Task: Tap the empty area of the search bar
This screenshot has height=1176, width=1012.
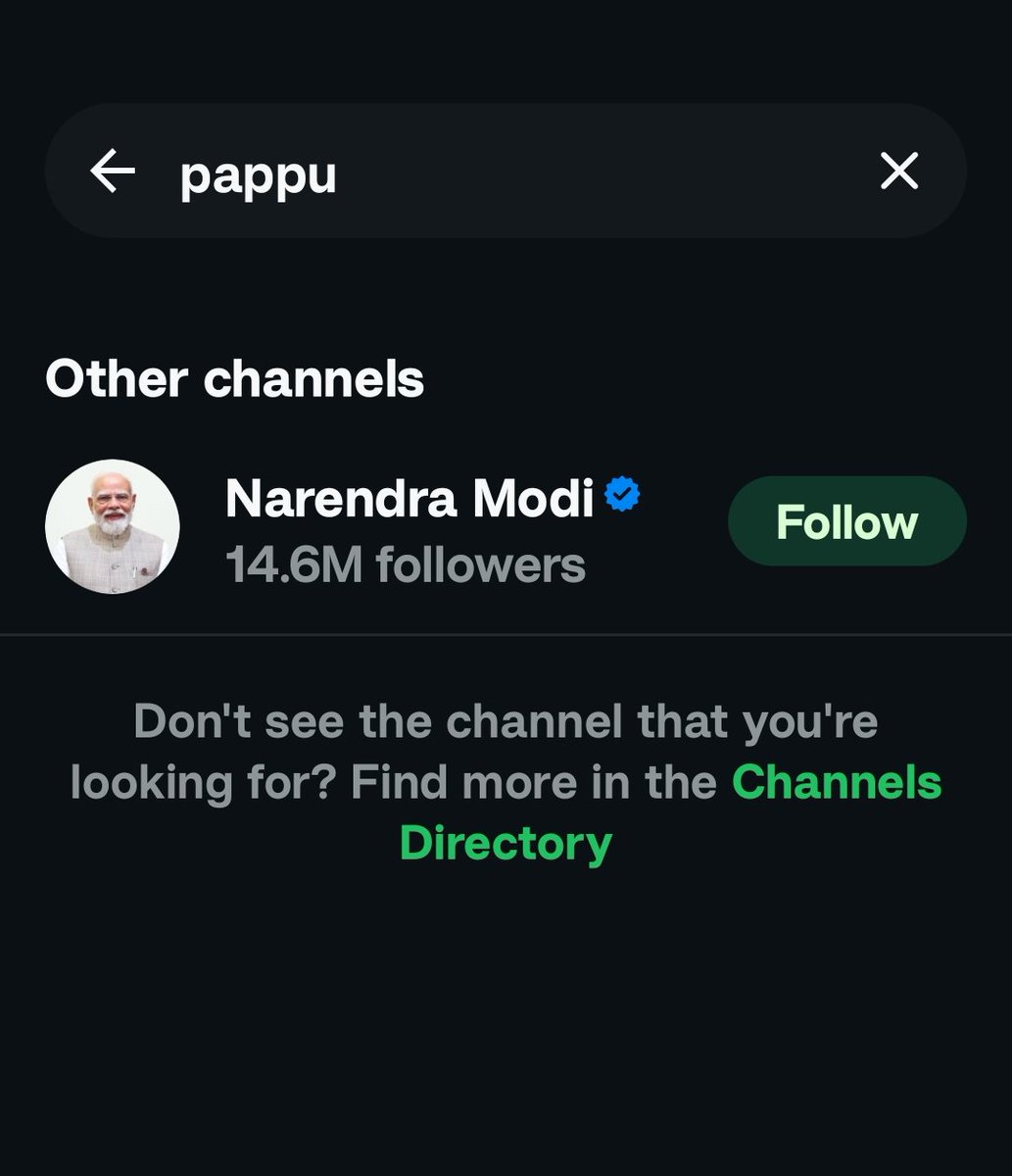Action: tap(607, 171)
